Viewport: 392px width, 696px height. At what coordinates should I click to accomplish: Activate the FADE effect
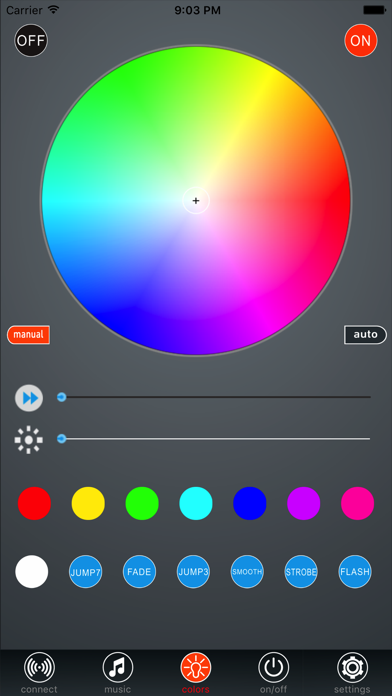(x=139, y=572)
